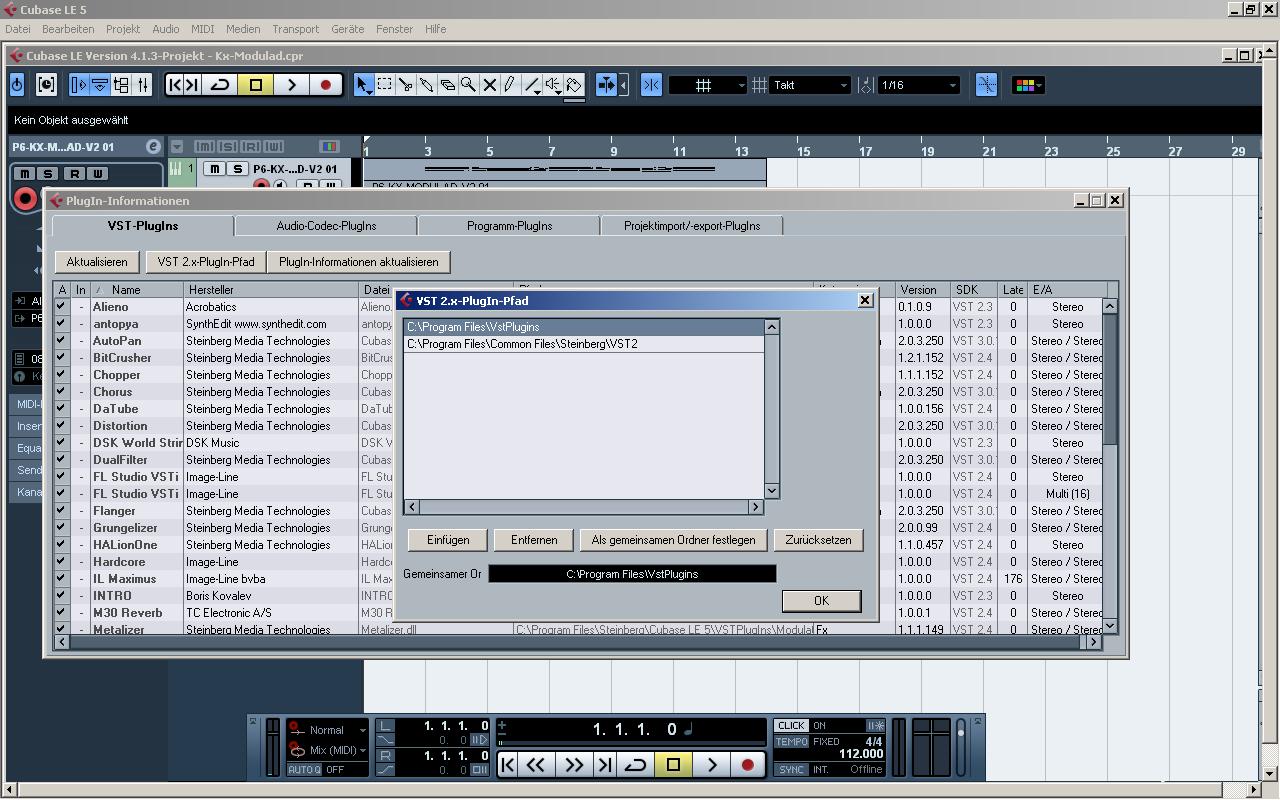Toggle AUTO Q in transport panel
The image size is (1280, 800).
[x=304, y=769]
